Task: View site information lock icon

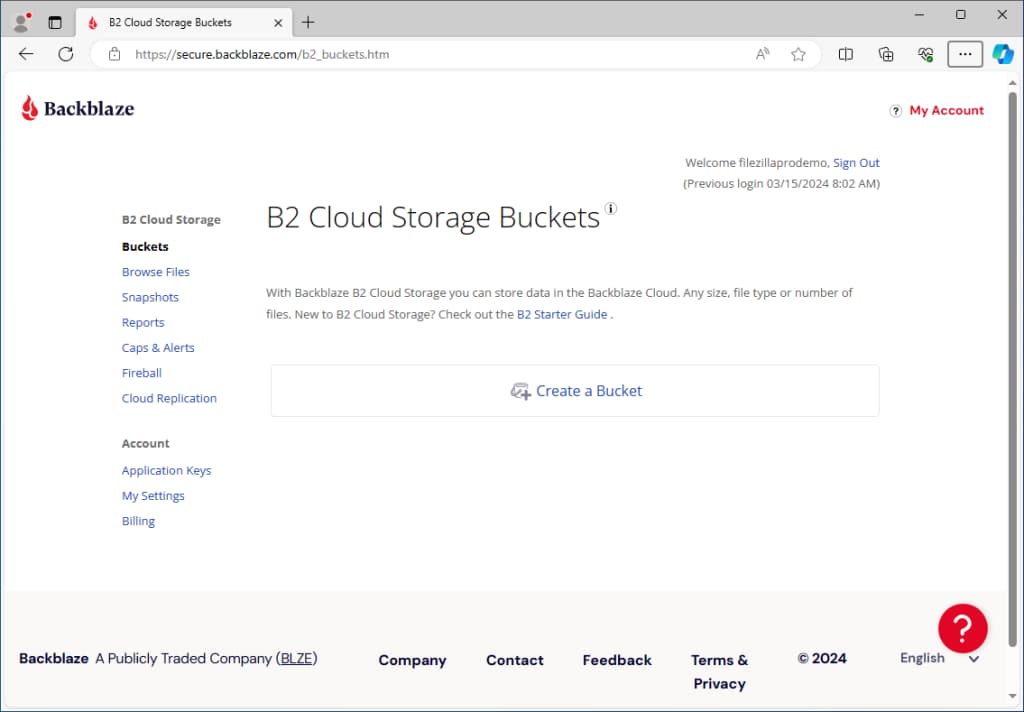Action: pyautogui.click(x=114, y=54)
